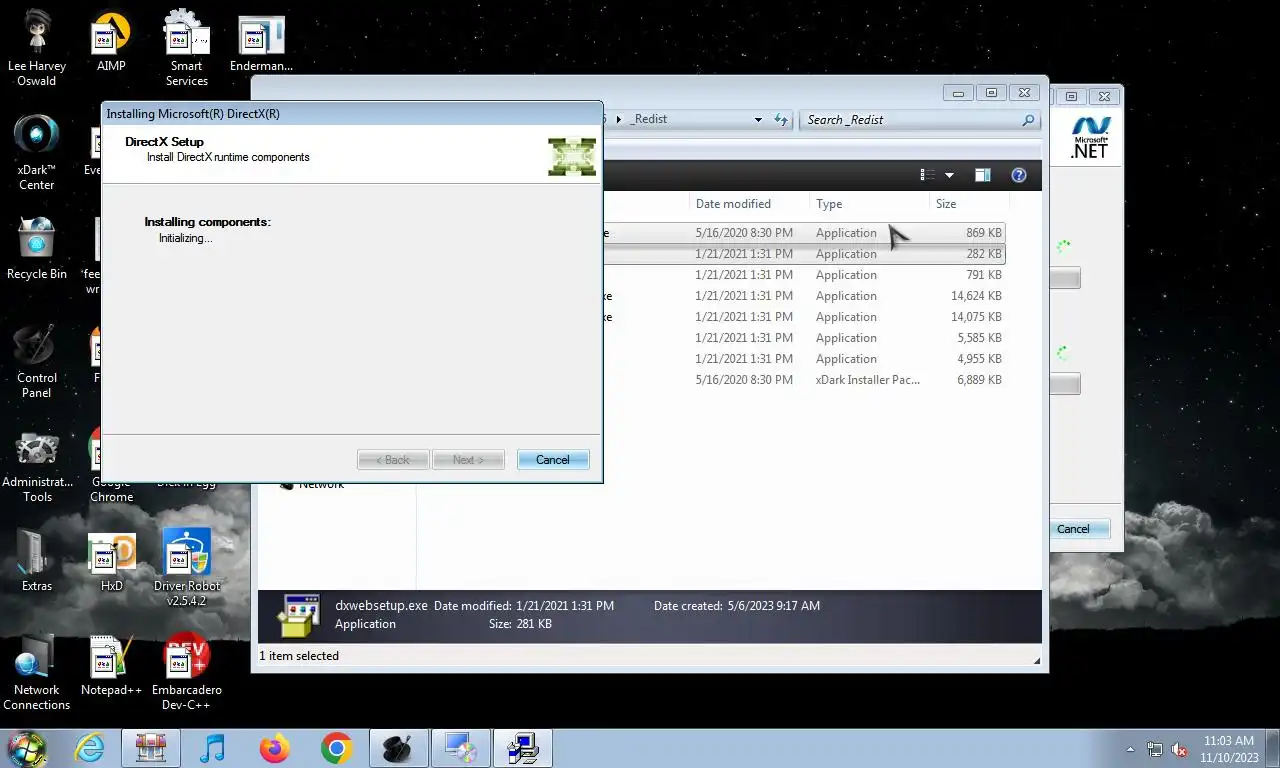1280x768 pixels.
Task: Select the 14,075 KB application row
Action: click(803, 317)
